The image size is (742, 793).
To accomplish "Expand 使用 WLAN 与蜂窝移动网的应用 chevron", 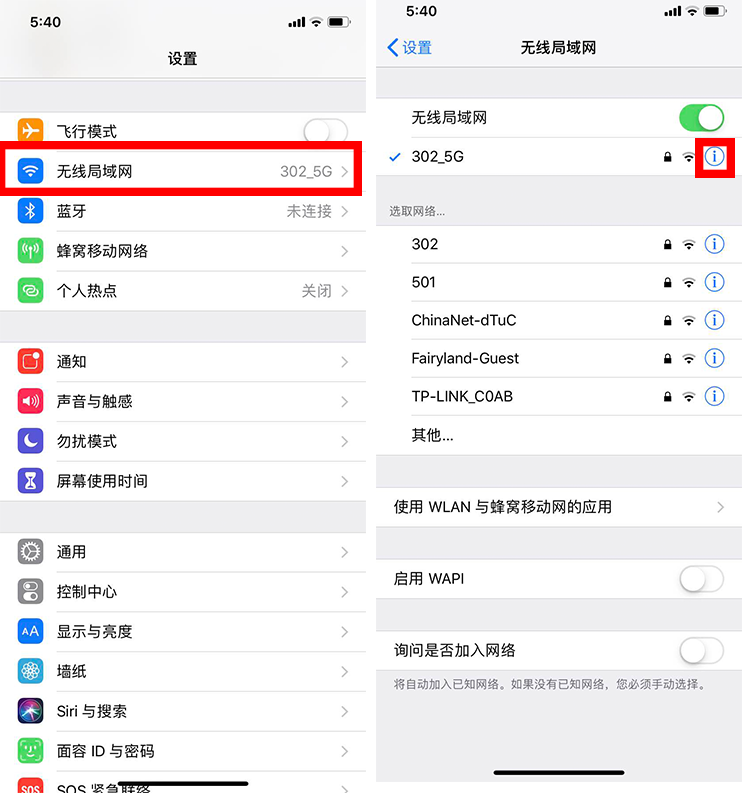I will click(720, 507).
